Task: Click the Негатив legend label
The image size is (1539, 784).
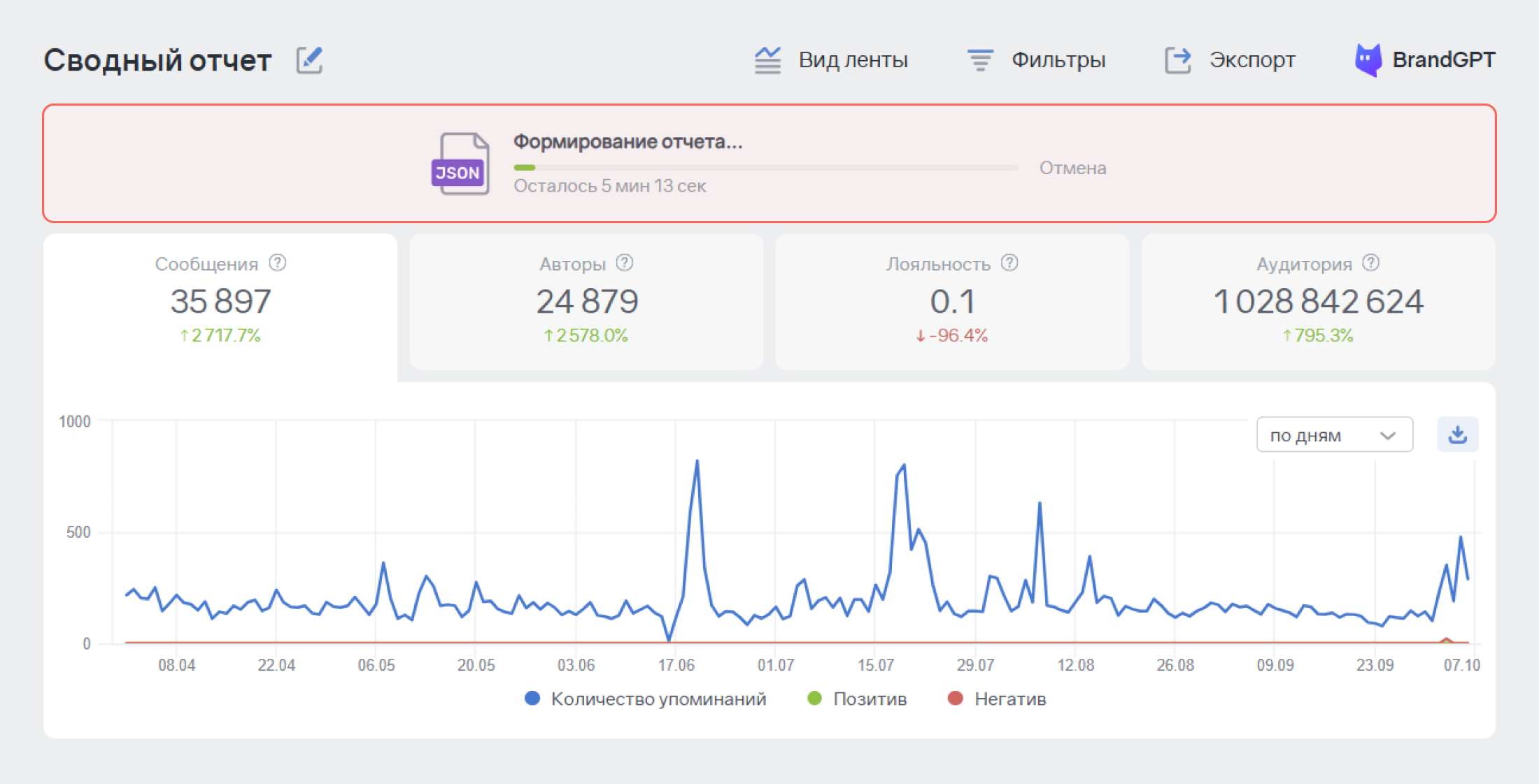Action: coord(1010,699)
